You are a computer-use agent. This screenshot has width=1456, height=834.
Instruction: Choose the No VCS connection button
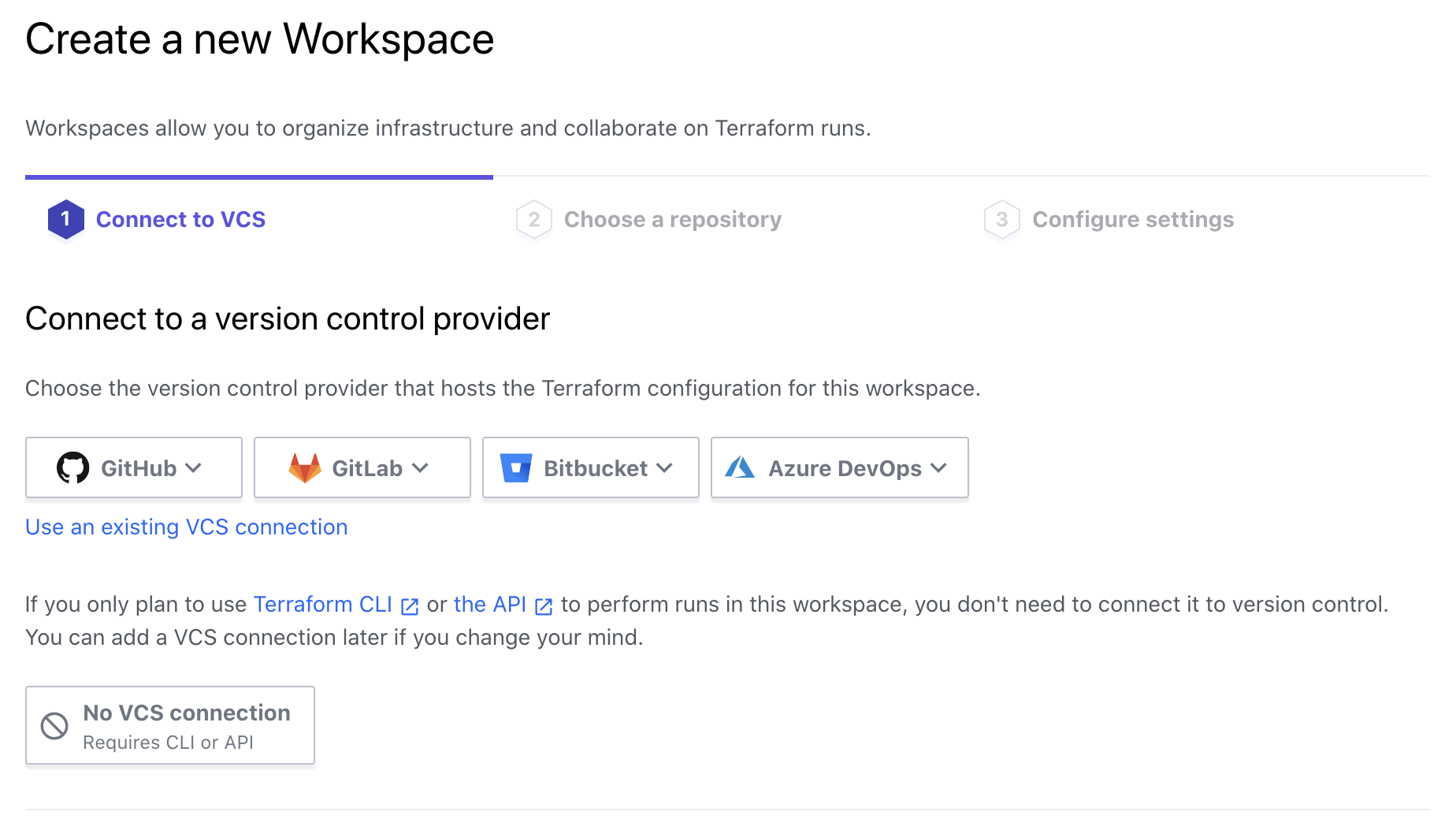170,725
